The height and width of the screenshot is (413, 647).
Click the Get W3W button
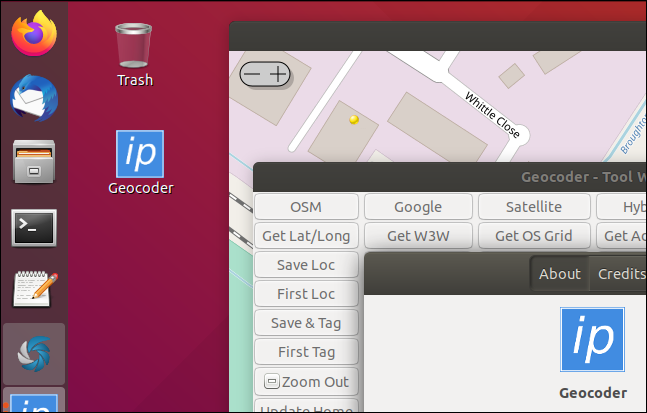(x=418, y=236)
